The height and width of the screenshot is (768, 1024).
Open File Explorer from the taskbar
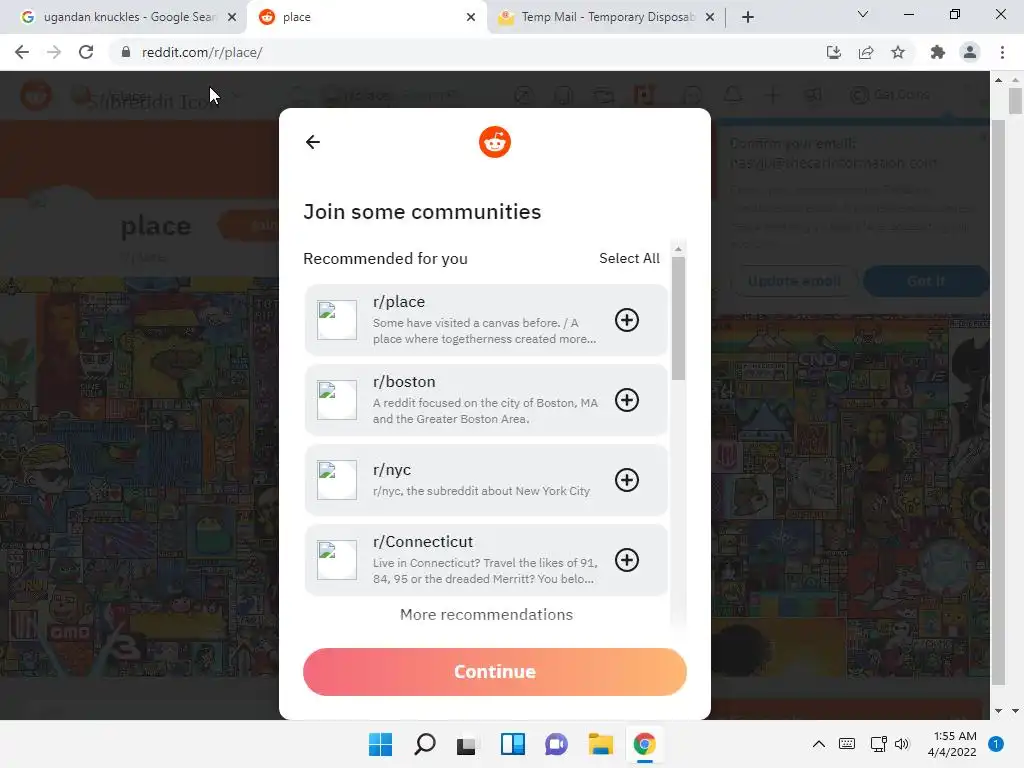coord(600,744)
